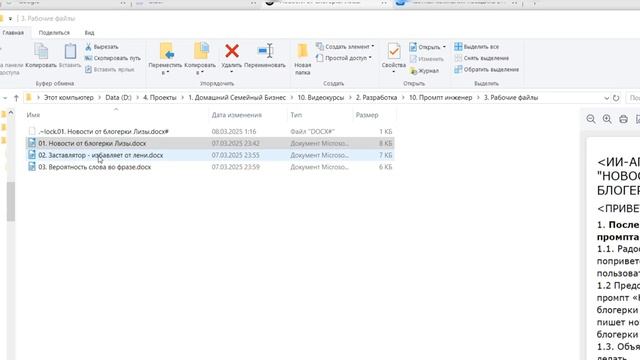The image size is (640, 360).
Task: Open Создать элемент dropdown
Action: pyautogui.click(x=345, y=47)
